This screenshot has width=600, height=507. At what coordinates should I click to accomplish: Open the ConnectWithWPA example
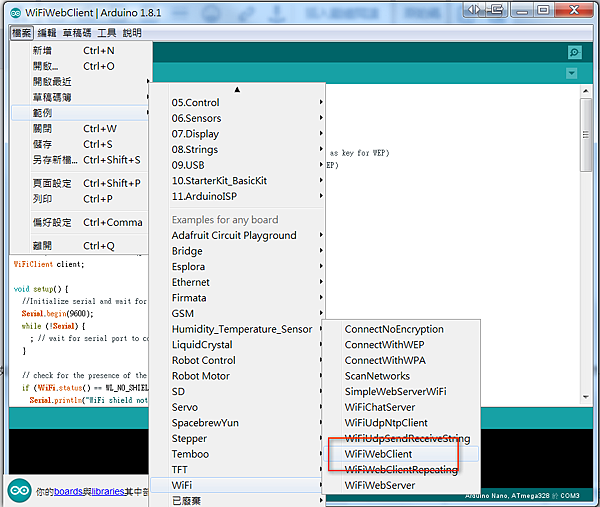[x=401, y=360]
